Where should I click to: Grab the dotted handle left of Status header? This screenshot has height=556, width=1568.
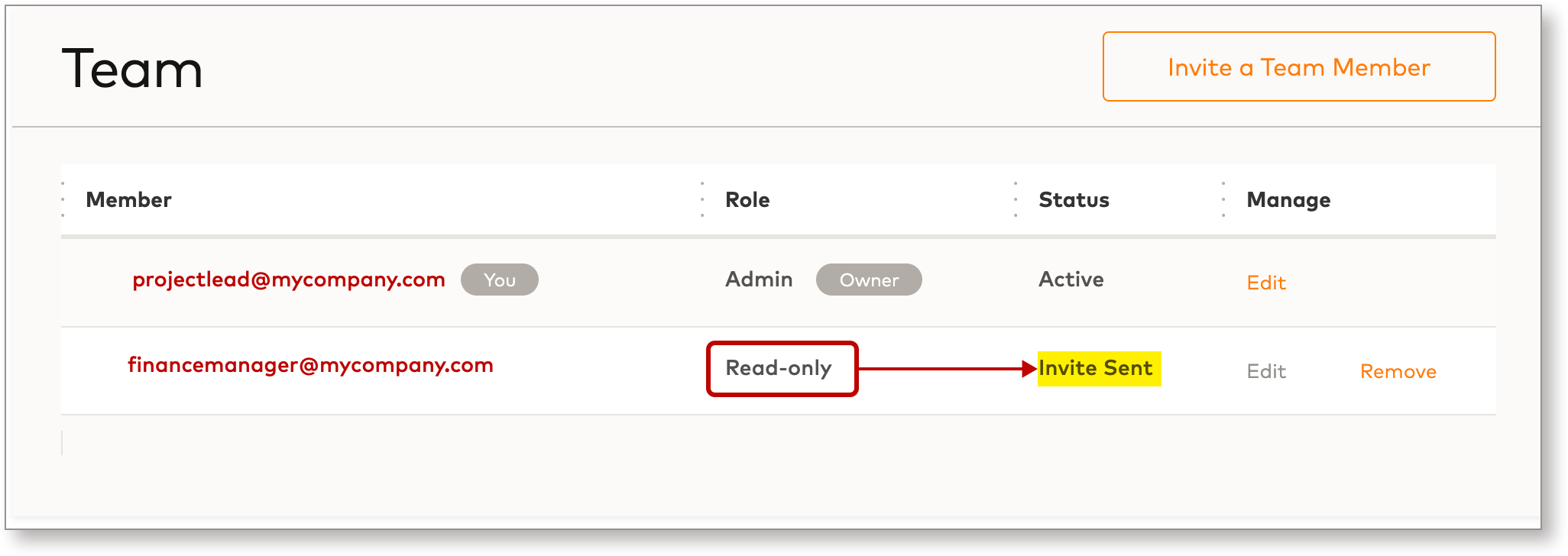coord(1016,199)
